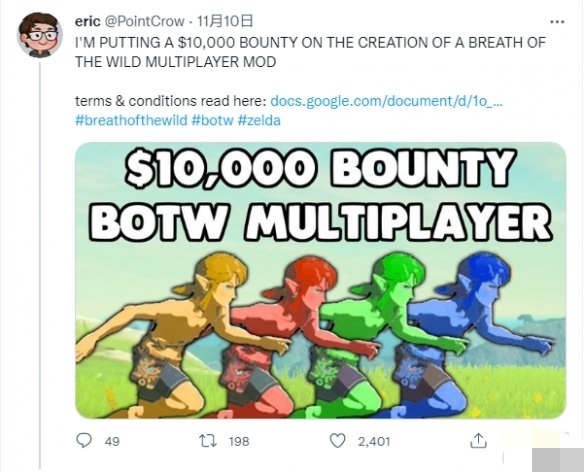Open eric's profile avatar
The height and width of the screenshot is (472, 584).
(x=39, y=35)
